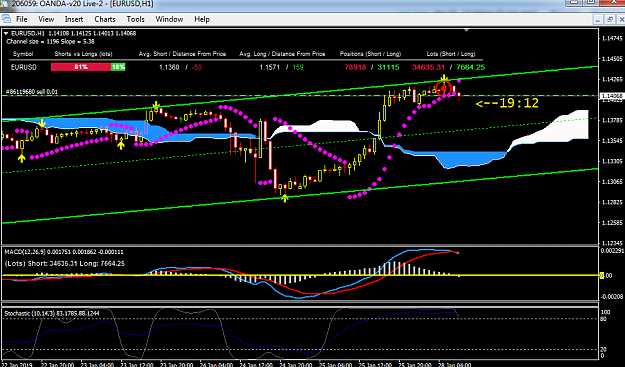Screen dimensions: 625x367
Task: Click price scale level 1.14745
Action: point(611,38)
